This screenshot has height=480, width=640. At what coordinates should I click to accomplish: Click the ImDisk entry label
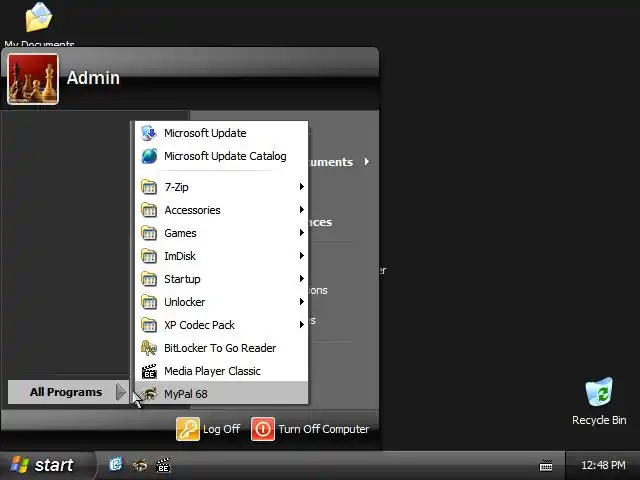[x=180, y=256]
